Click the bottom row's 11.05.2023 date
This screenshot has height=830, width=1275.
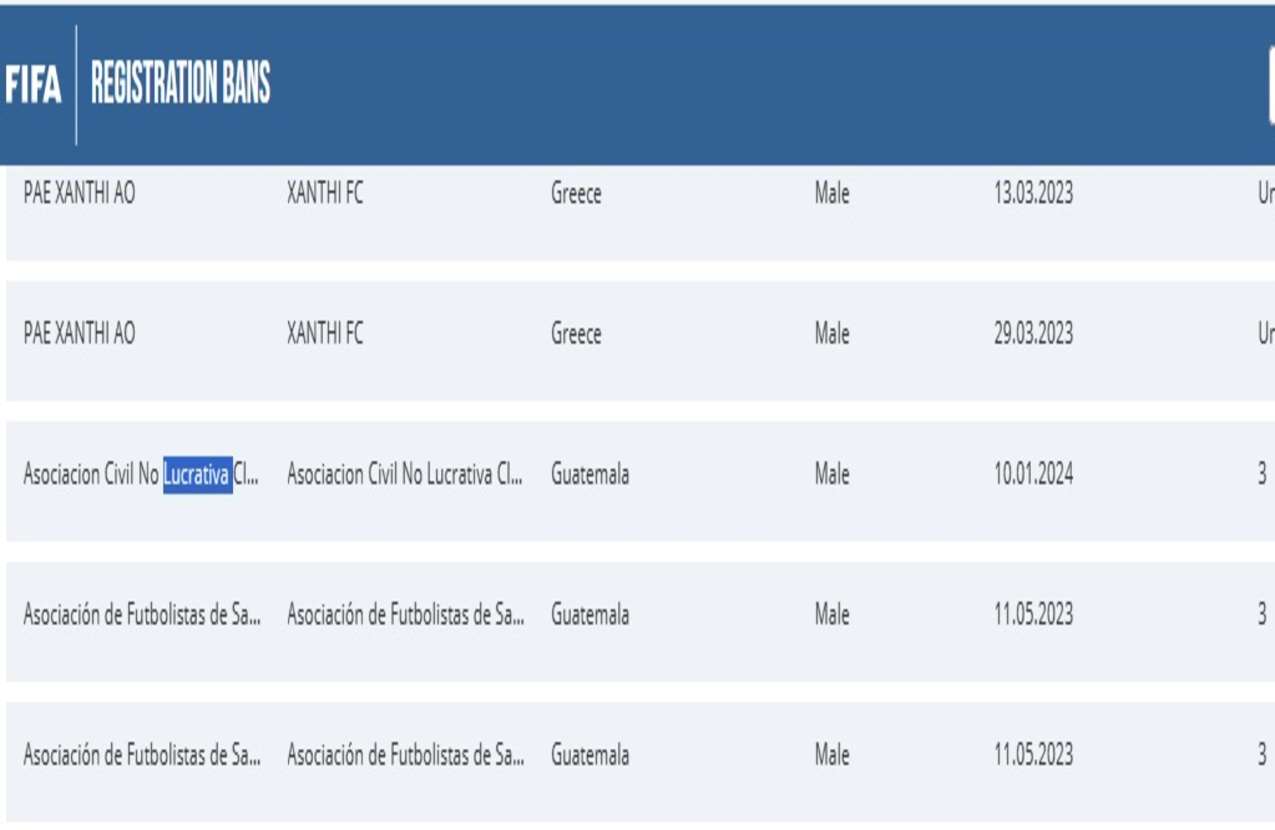coord(1033,754)
